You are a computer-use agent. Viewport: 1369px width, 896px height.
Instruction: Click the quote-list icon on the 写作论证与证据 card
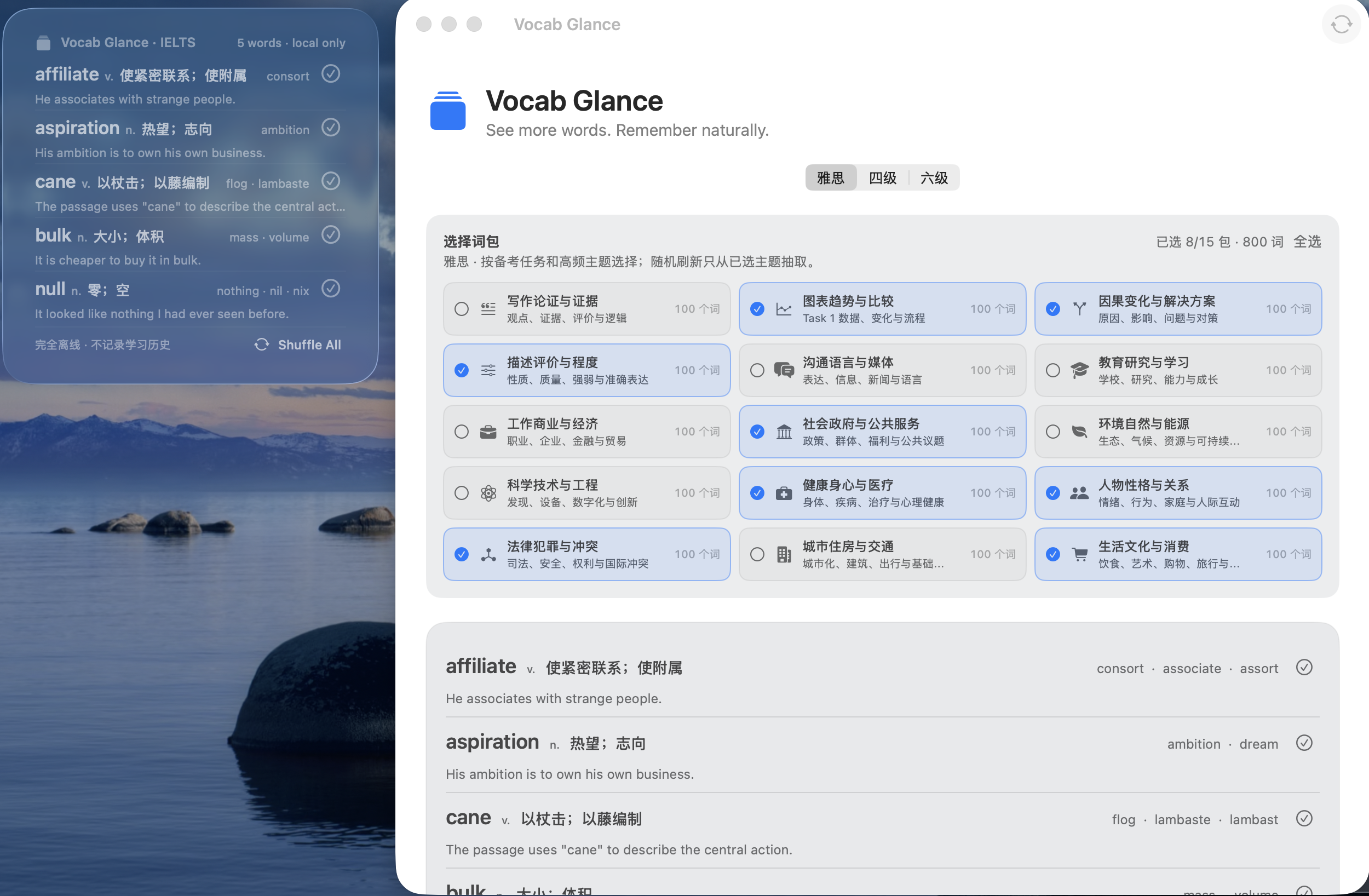(x=488, y=309)
